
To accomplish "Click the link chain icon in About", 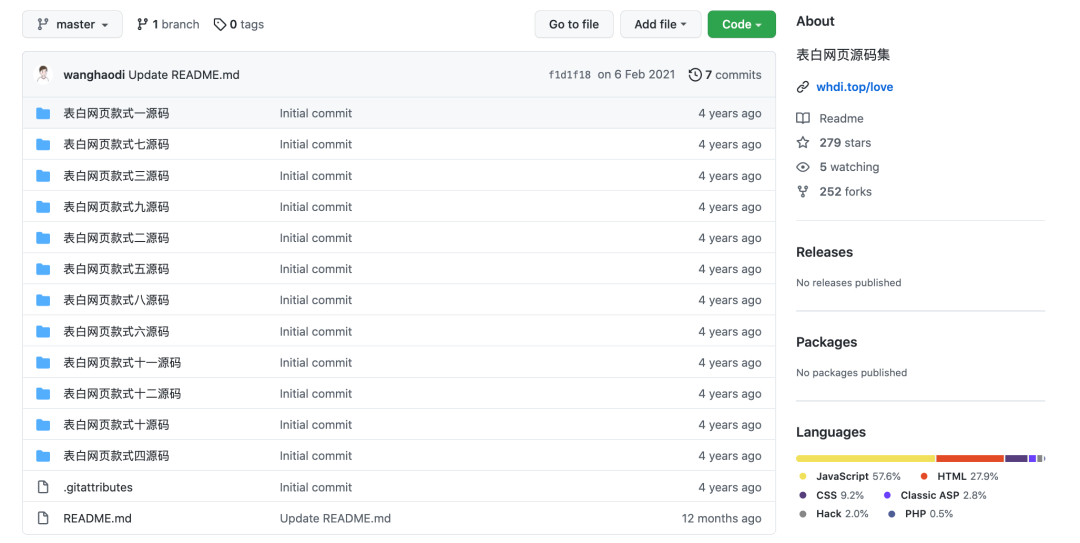I will point(802,87).
